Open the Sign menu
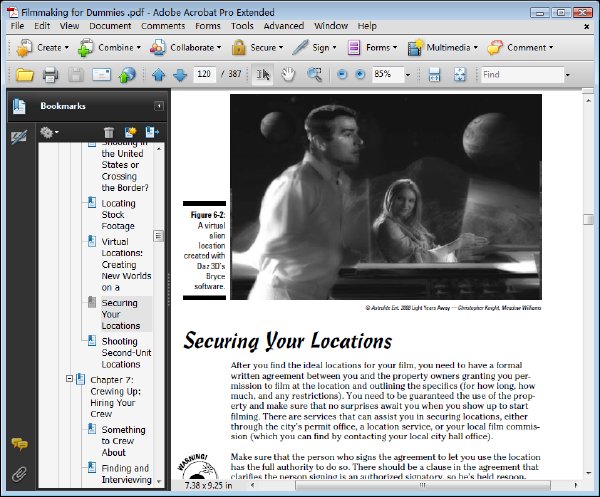This screenshot has height=497, width=600. (x=314, y=48)
